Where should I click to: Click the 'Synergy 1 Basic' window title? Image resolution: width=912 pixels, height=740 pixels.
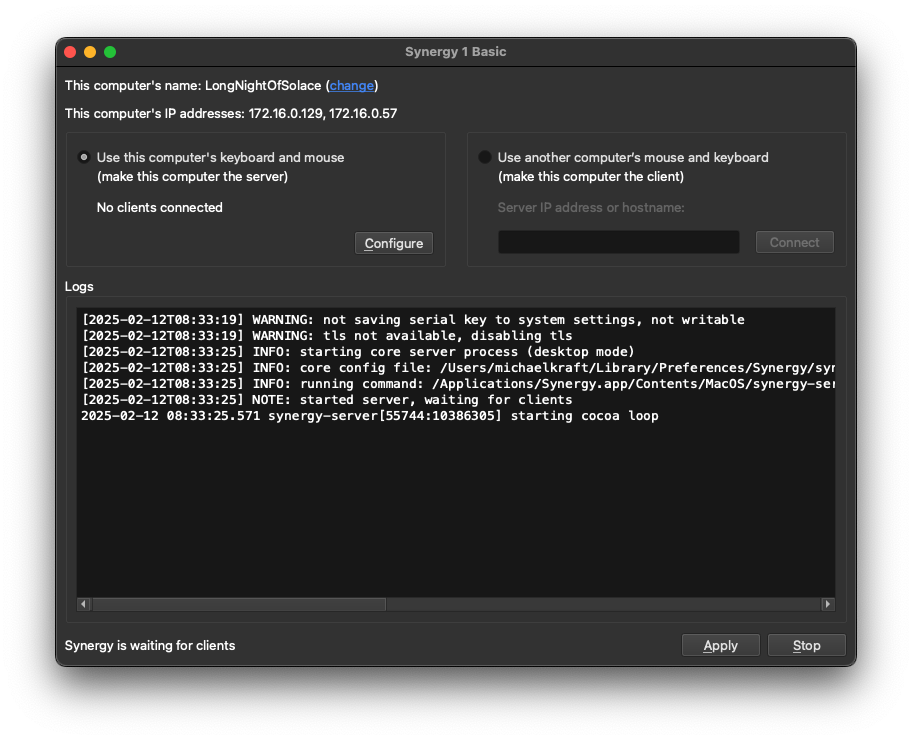pyautogui.click(x=455, y=52)
